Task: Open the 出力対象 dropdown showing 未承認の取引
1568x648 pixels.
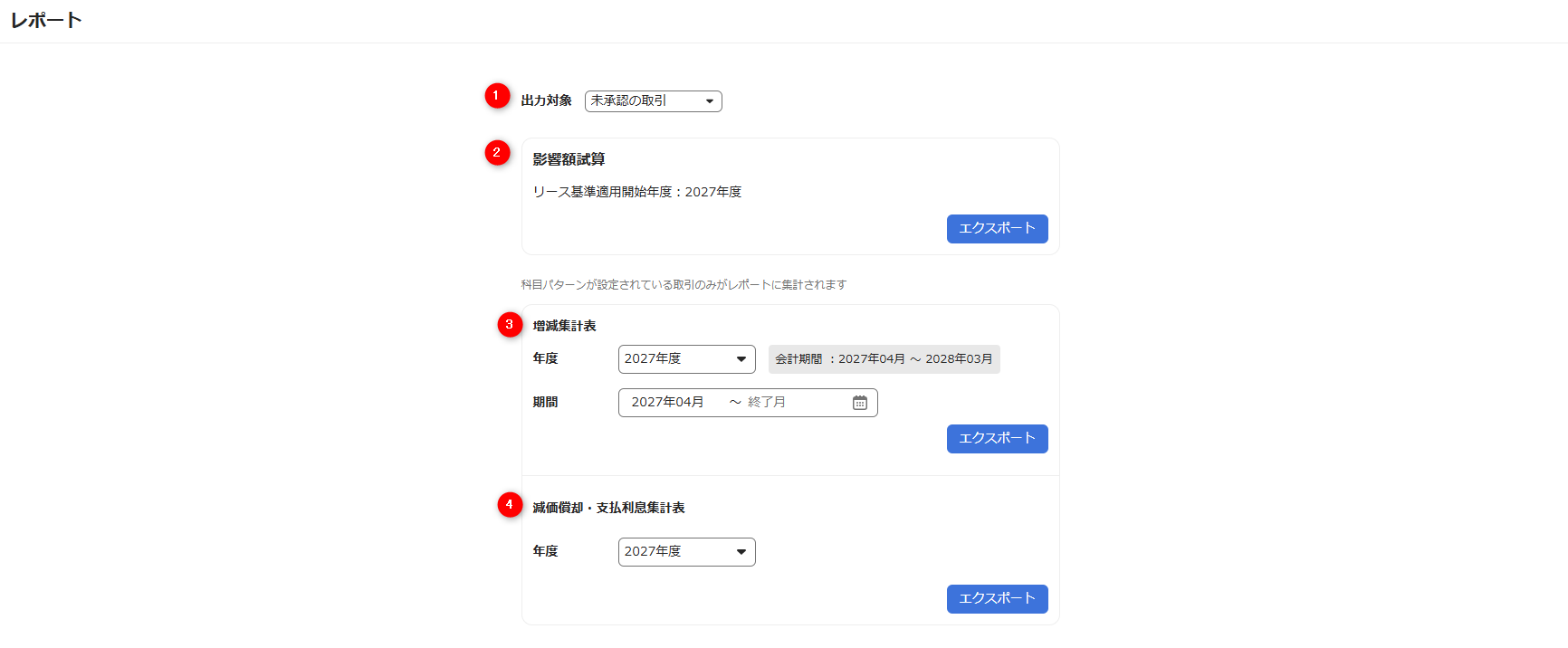Action: pos(653,101)
